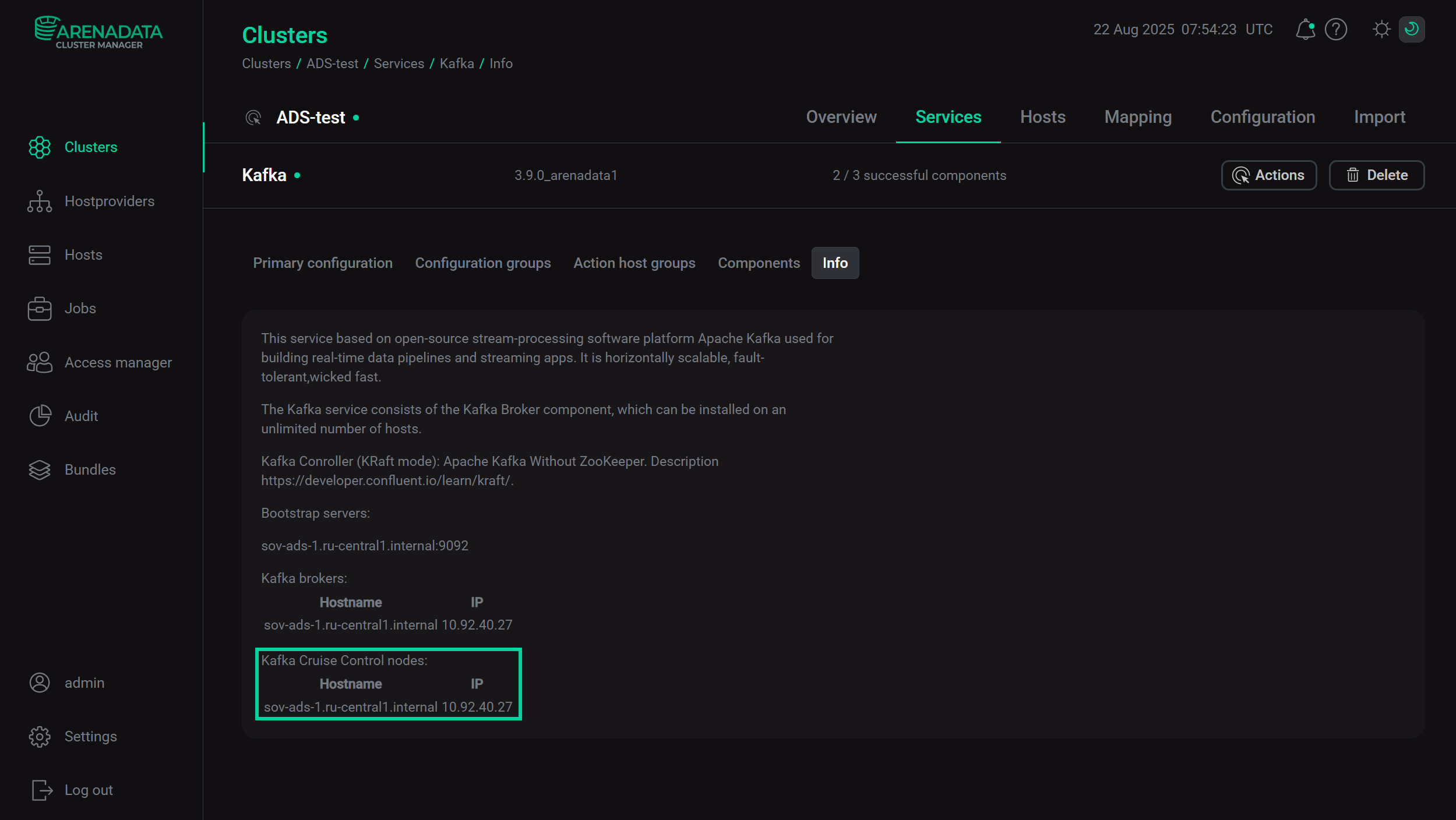
Task: Click the Arenadata Cluster Manager logo
Action: [98, 33]
